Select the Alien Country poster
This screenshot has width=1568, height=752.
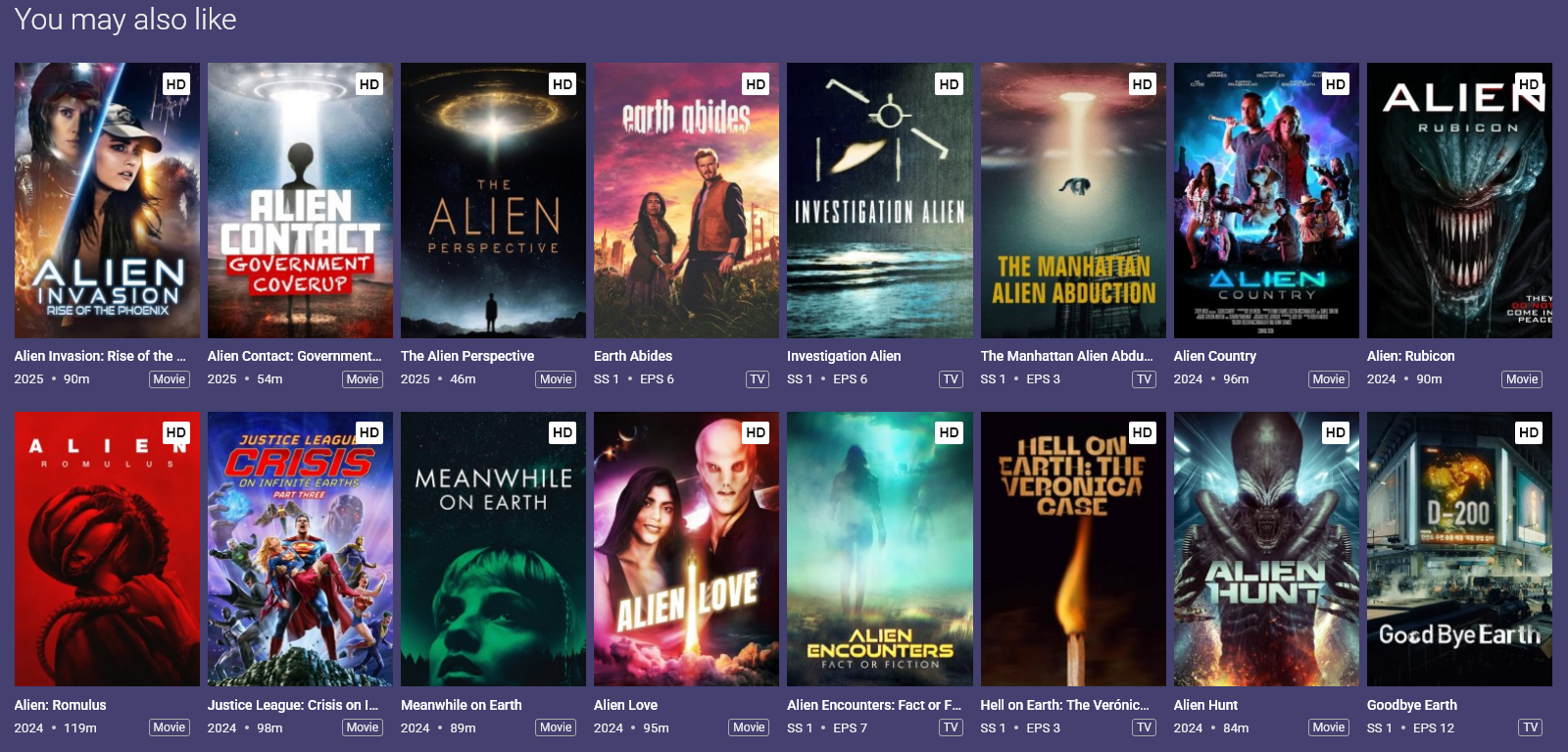1266,200
